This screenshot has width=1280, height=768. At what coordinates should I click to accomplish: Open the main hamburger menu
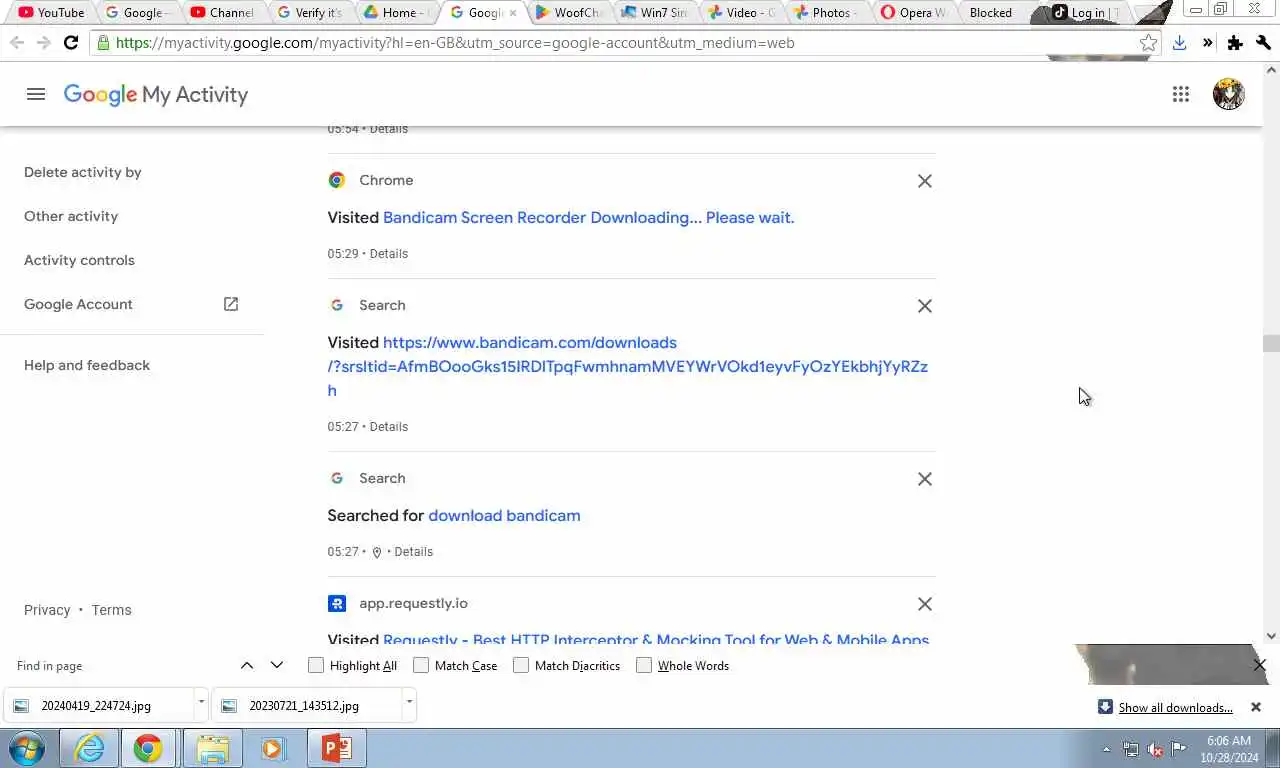click(36, 94)
